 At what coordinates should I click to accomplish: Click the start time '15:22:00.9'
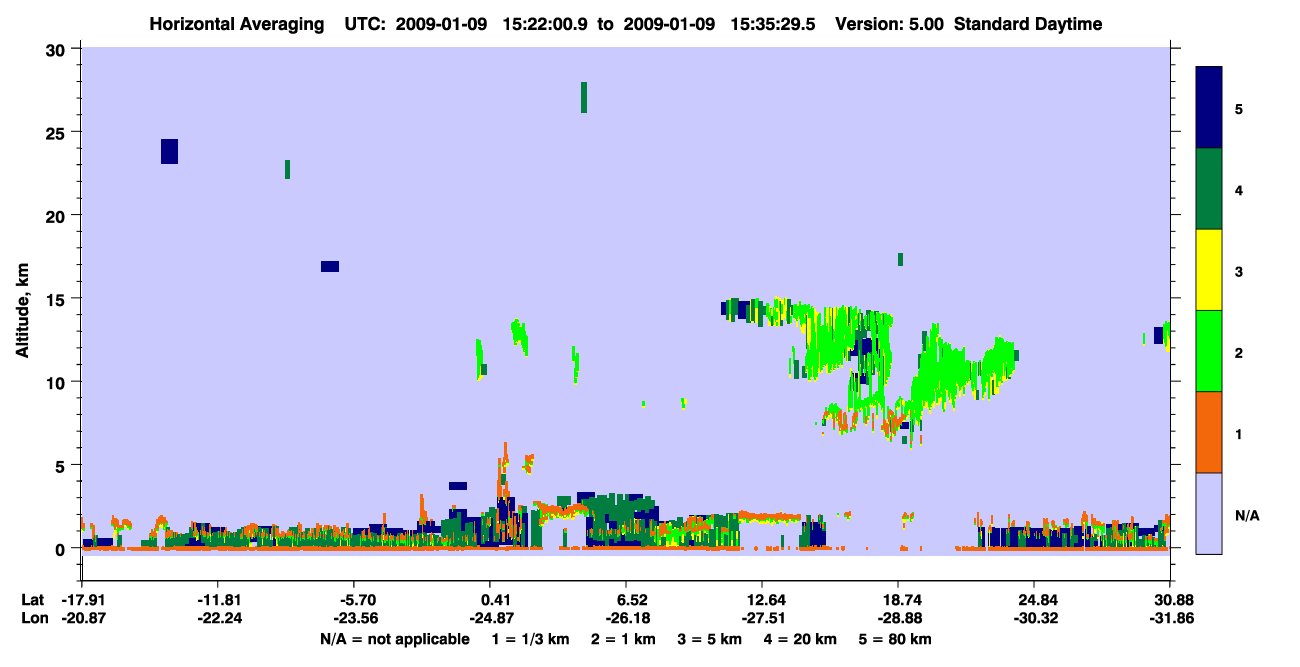(546, 24)
